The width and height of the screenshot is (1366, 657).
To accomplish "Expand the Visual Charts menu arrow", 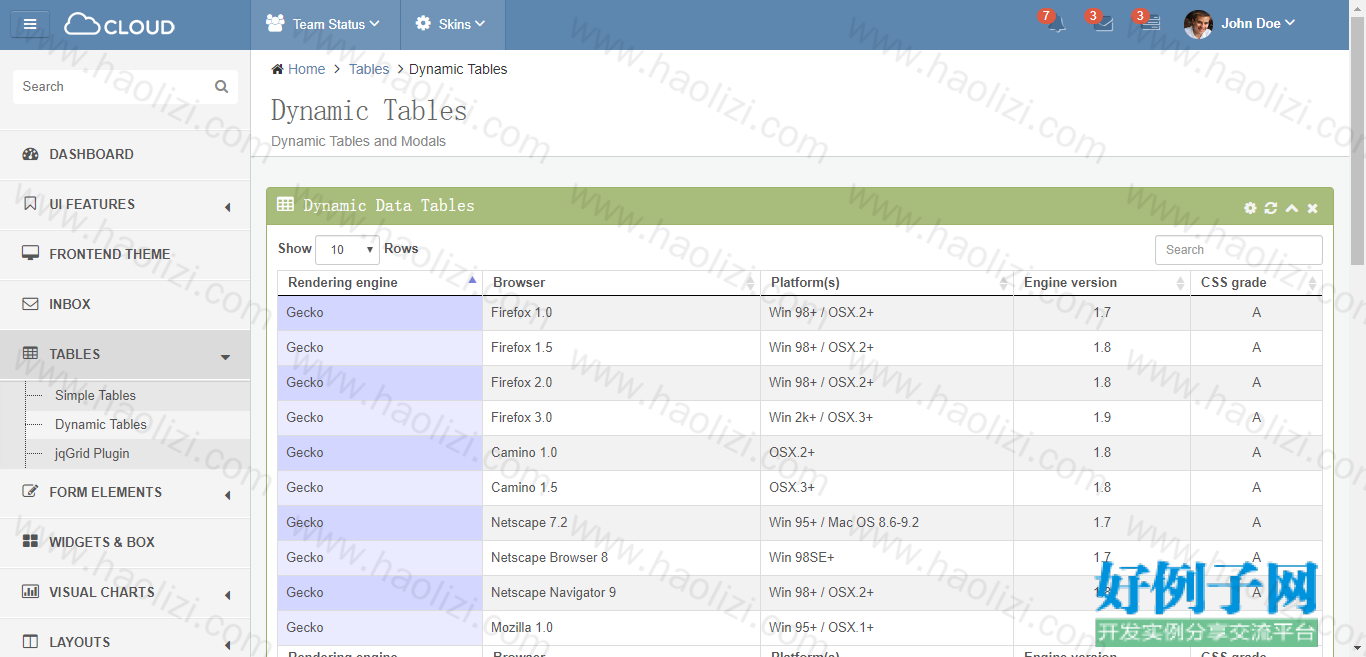I will pos(227,595).
